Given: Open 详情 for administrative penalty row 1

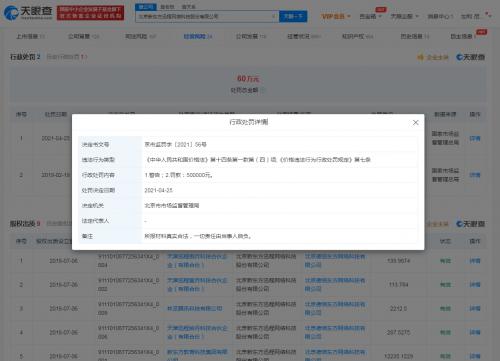Looking at the screenshot, I should (475, 138).
